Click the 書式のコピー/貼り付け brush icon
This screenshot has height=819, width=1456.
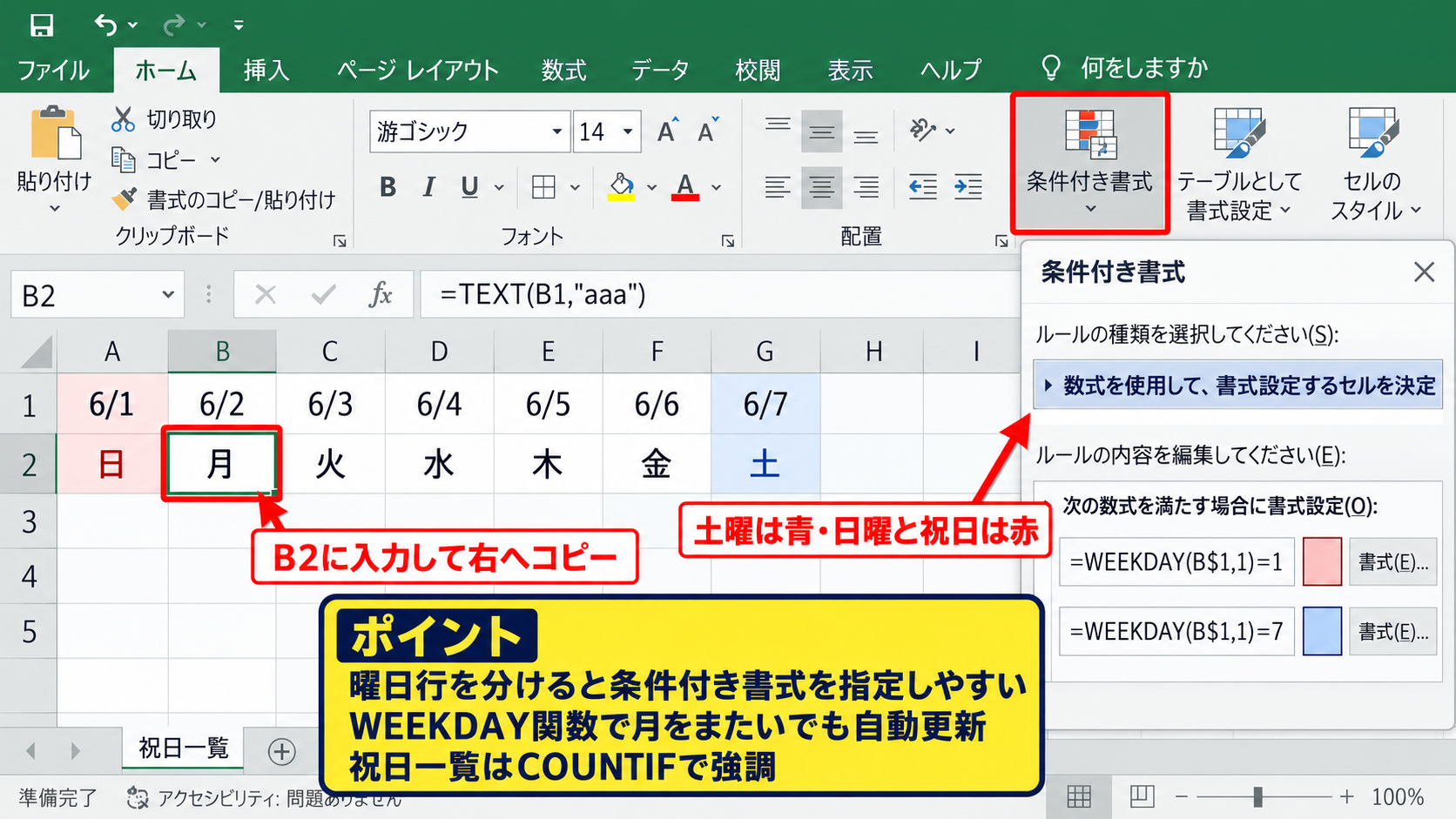tap(124, 199)
